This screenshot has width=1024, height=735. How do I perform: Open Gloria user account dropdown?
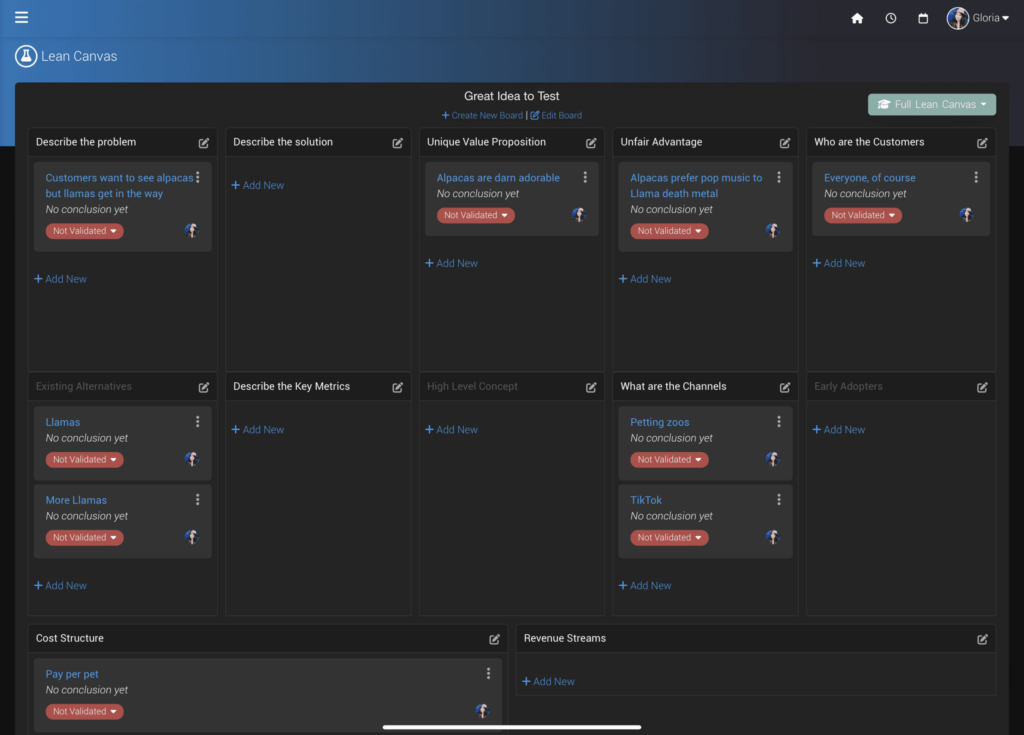coord(978,18)
